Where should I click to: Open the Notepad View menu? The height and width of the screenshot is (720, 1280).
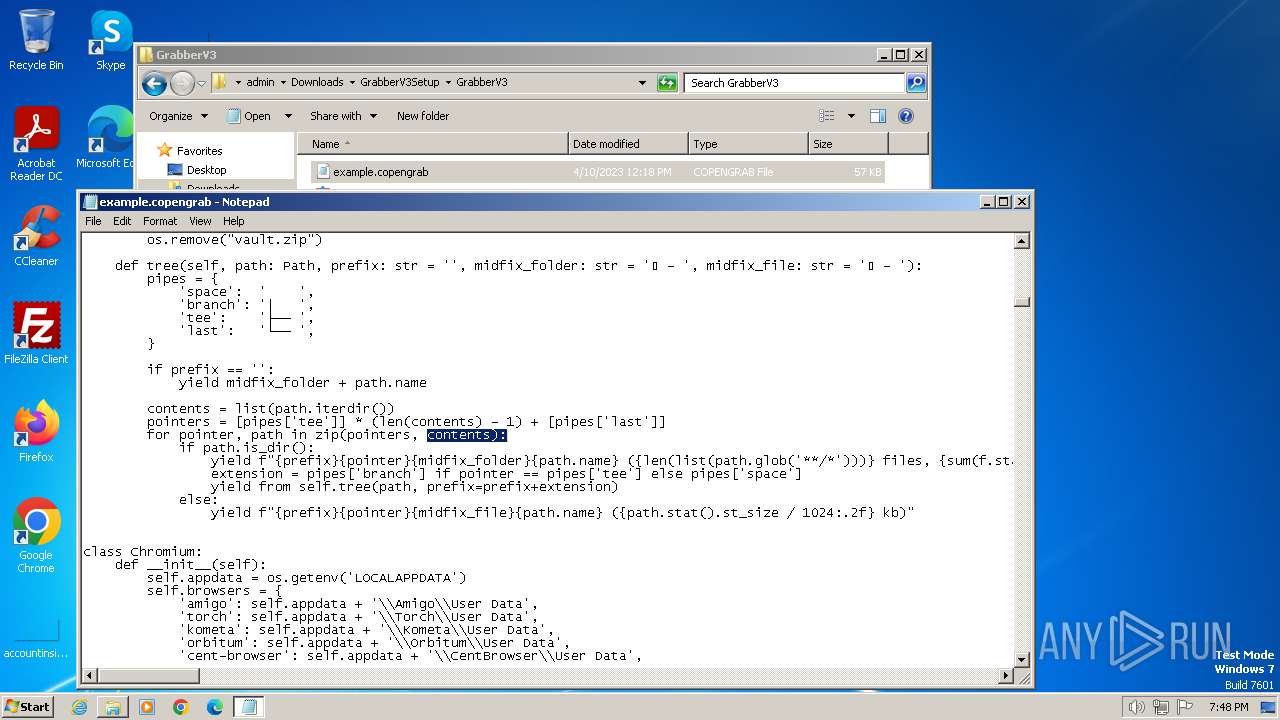(201, 221)
